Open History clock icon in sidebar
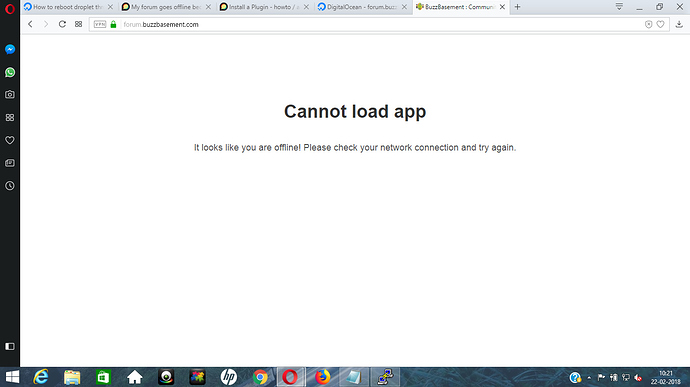This screenshot has height=387, width=690. 10,186
